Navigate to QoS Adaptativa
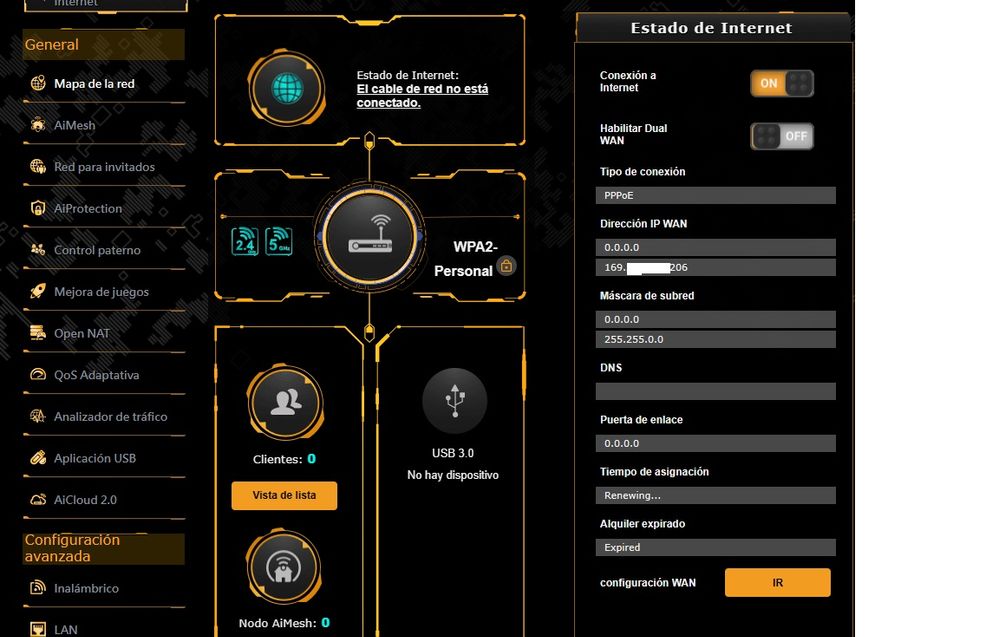Image resolution: width=999 pixels, height=637 pixels. [96, 375]
